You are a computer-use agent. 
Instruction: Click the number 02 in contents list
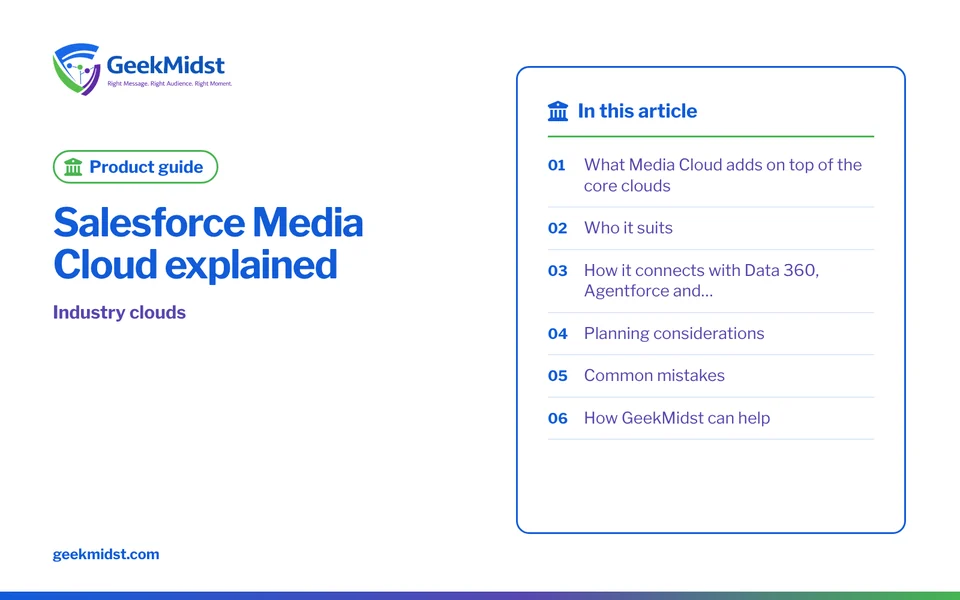(x=557, y=228)
